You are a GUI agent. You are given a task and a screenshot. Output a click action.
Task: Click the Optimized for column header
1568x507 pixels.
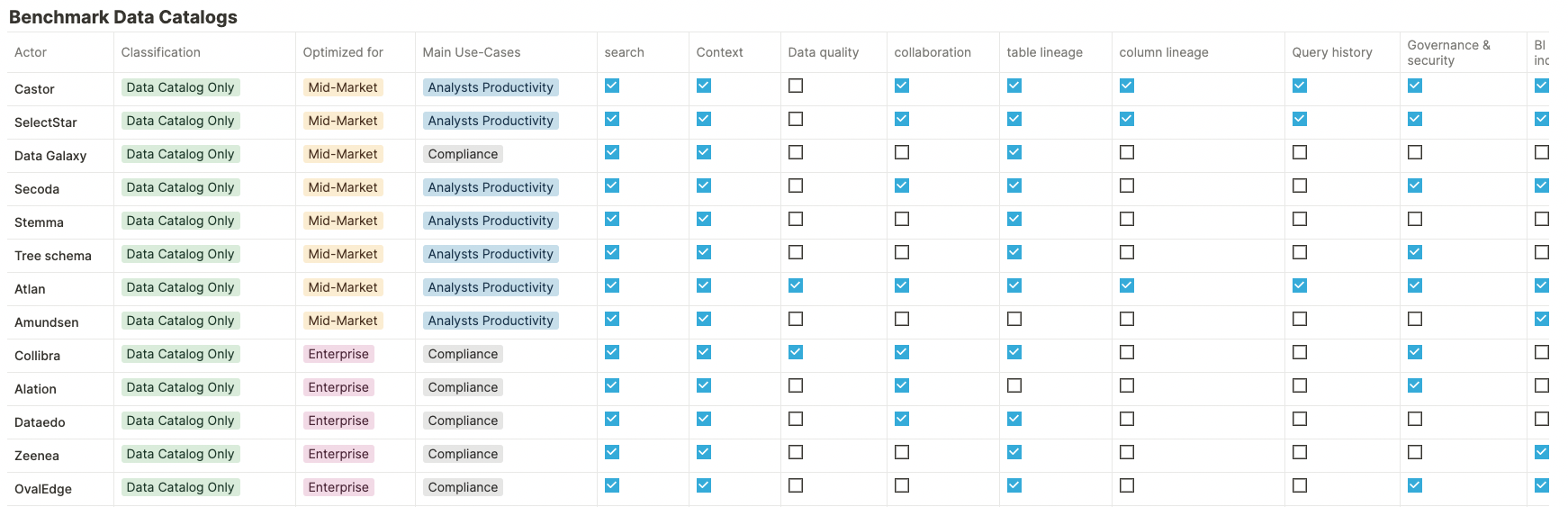[x=343, y=52]
